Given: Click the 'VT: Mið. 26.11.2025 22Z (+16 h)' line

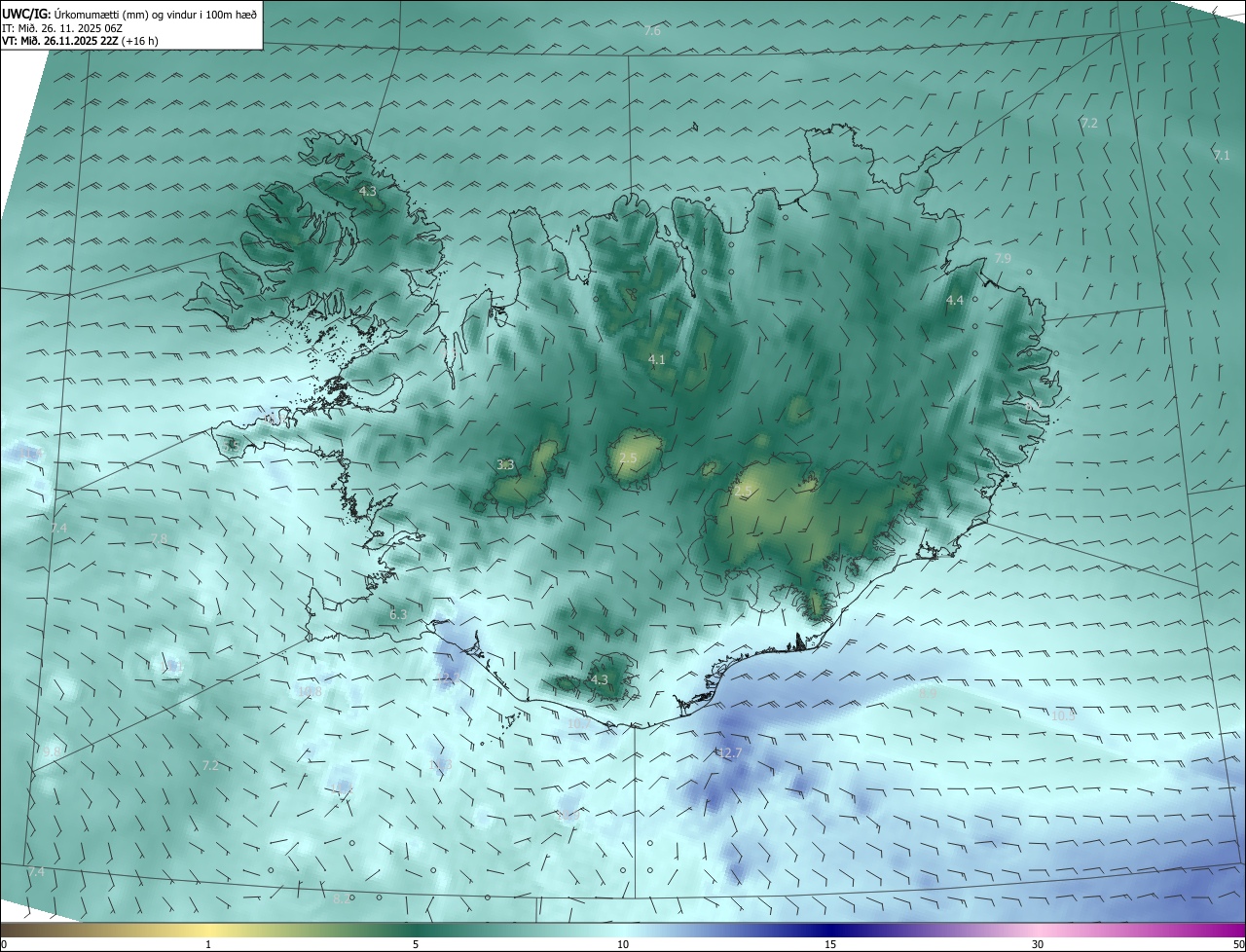Looking at the screenshot, I should point(80,41).
